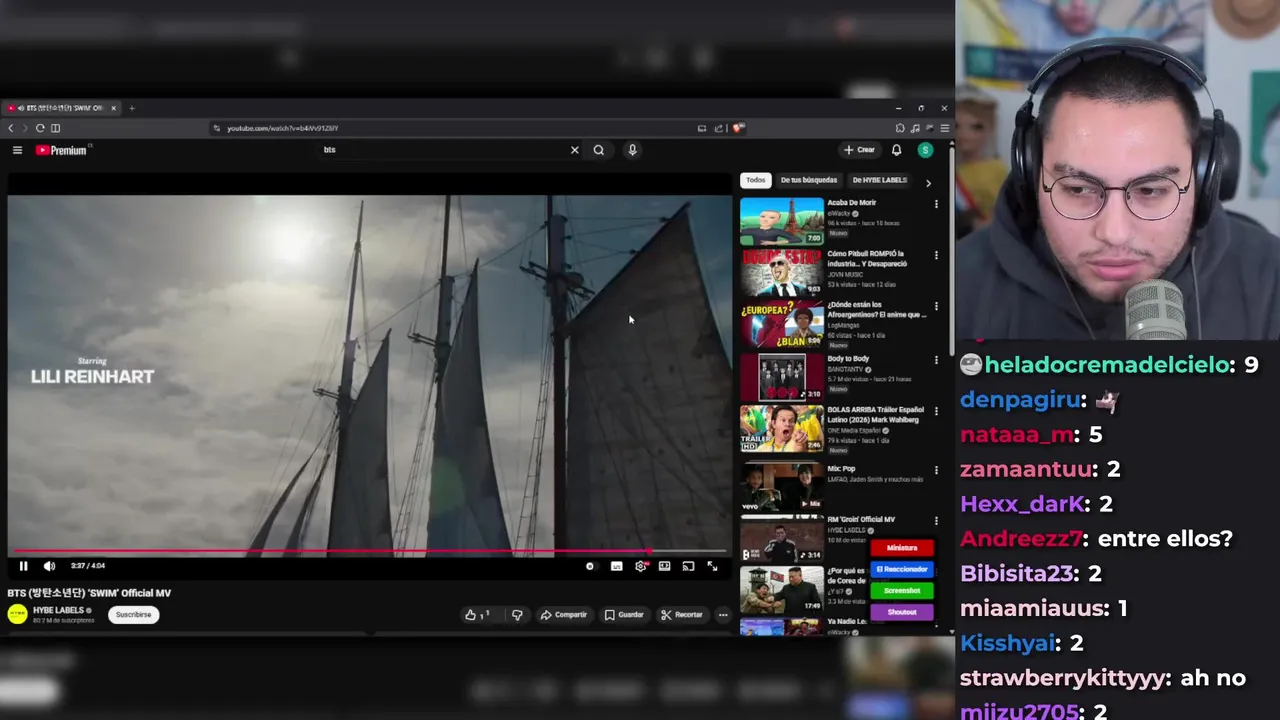The image size is (1280, 720).
Task: Select the Todos filter chip
Action: tap(755, 180)
